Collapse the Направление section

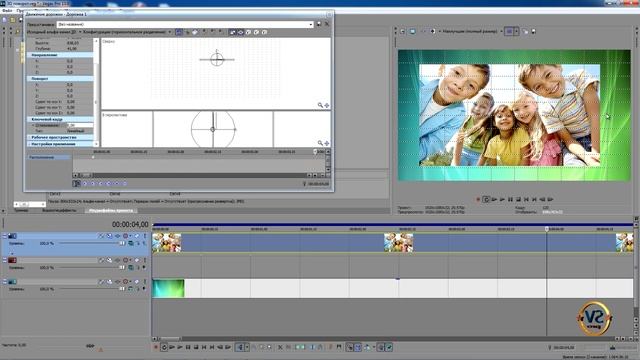click(60, 55)
